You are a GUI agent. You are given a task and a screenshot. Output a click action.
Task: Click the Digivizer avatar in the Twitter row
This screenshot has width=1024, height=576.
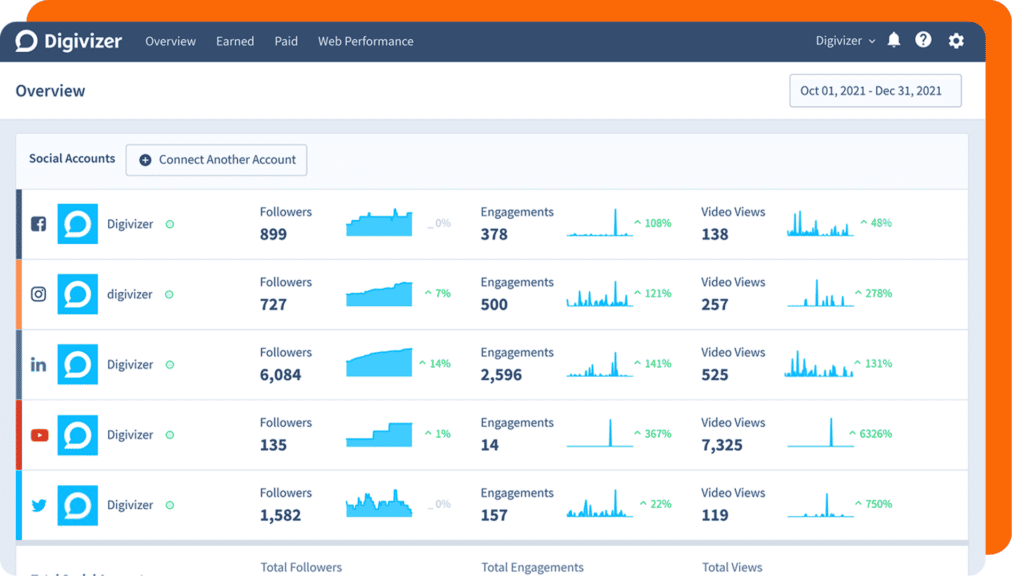78,505
